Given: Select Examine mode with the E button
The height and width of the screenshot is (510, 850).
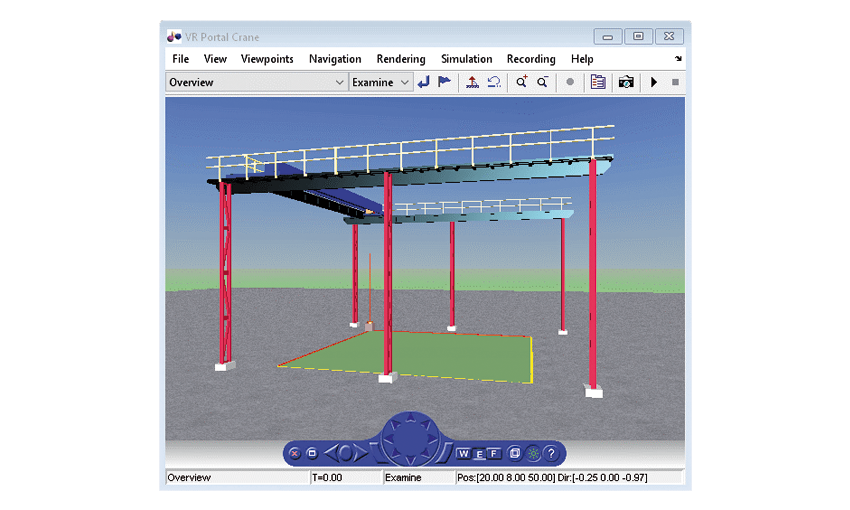Looking at the screenshot, I should point(479,455).
